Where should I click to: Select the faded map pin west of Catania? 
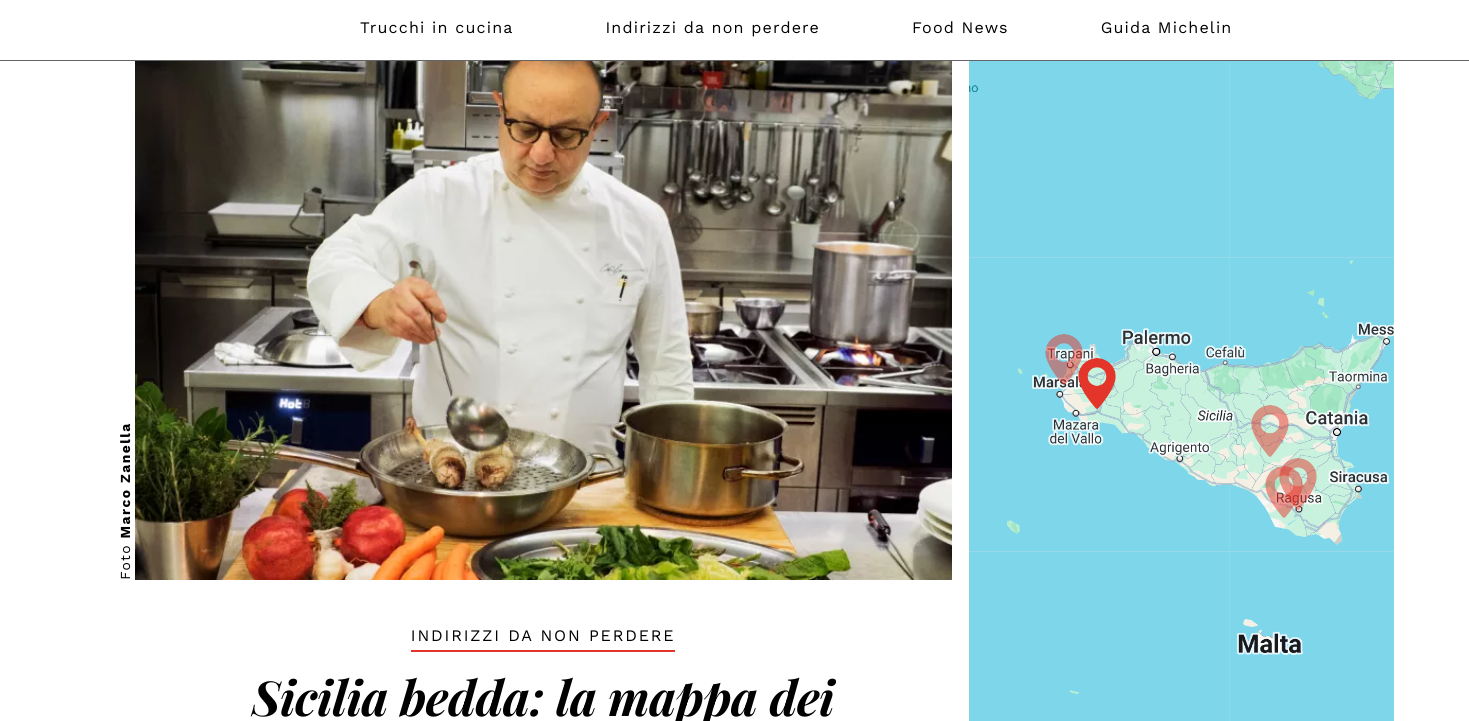[x=1270, y=430]
